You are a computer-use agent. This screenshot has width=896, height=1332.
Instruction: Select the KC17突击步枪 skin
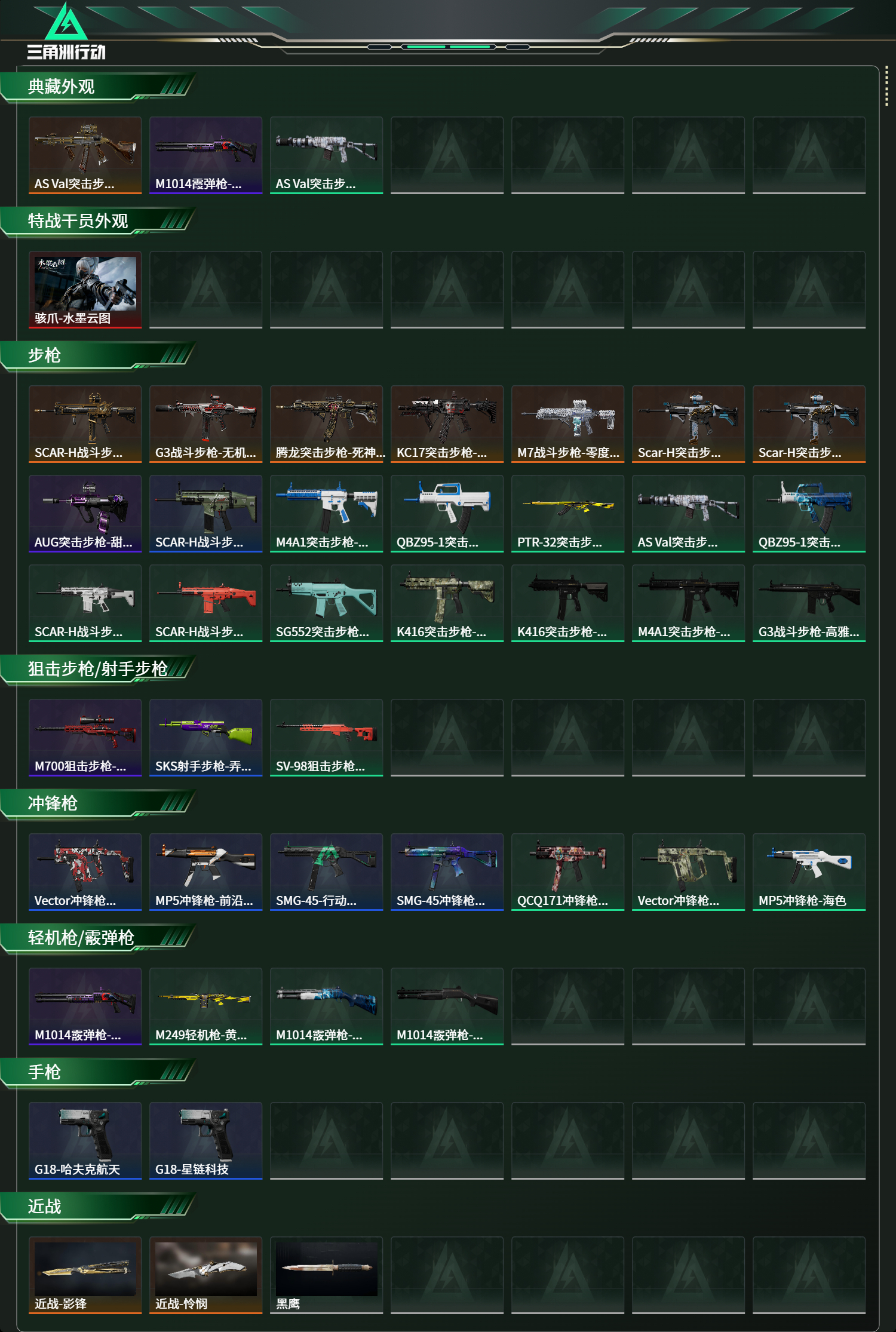(447, 424)
